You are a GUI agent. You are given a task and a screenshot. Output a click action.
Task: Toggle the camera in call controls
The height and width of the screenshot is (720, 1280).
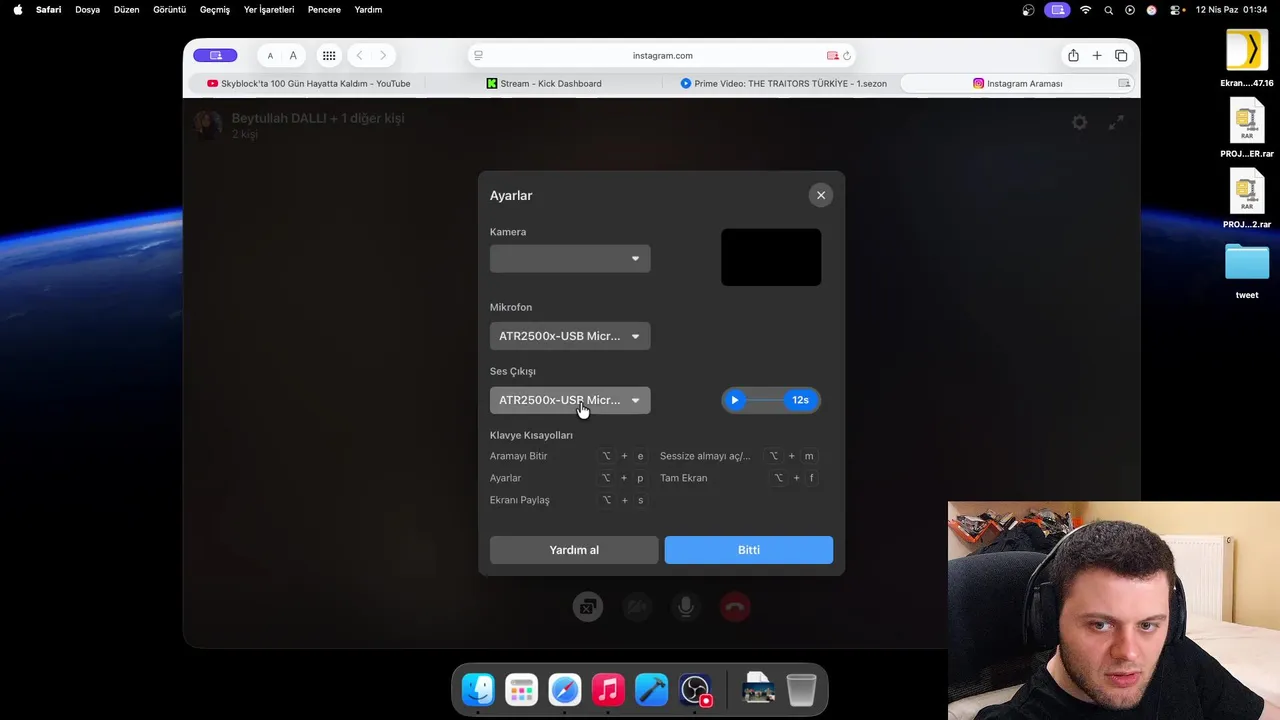[x=637, y=606]
